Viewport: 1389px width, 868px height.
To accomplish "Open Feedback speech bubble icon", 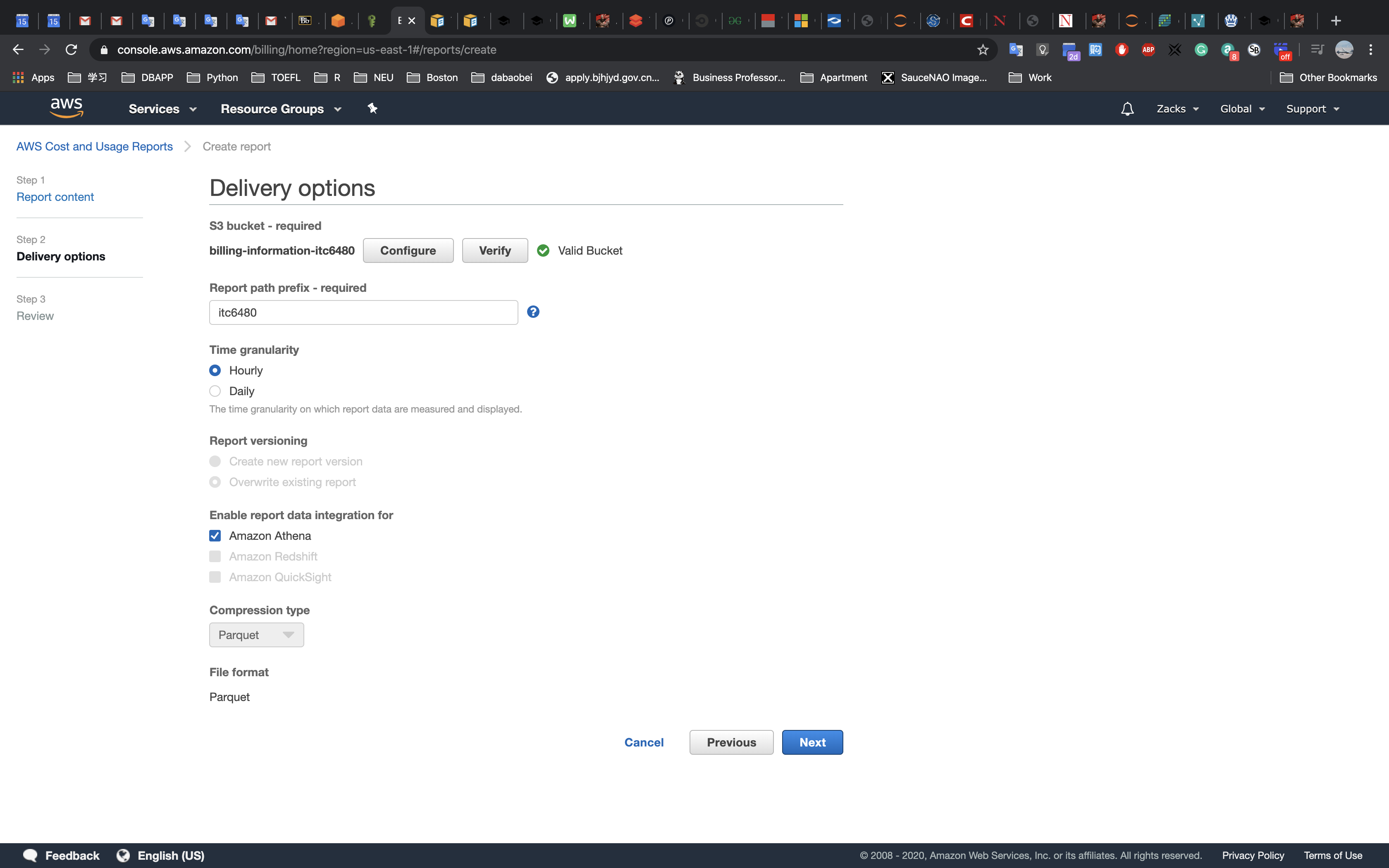I will pos(31,855).
